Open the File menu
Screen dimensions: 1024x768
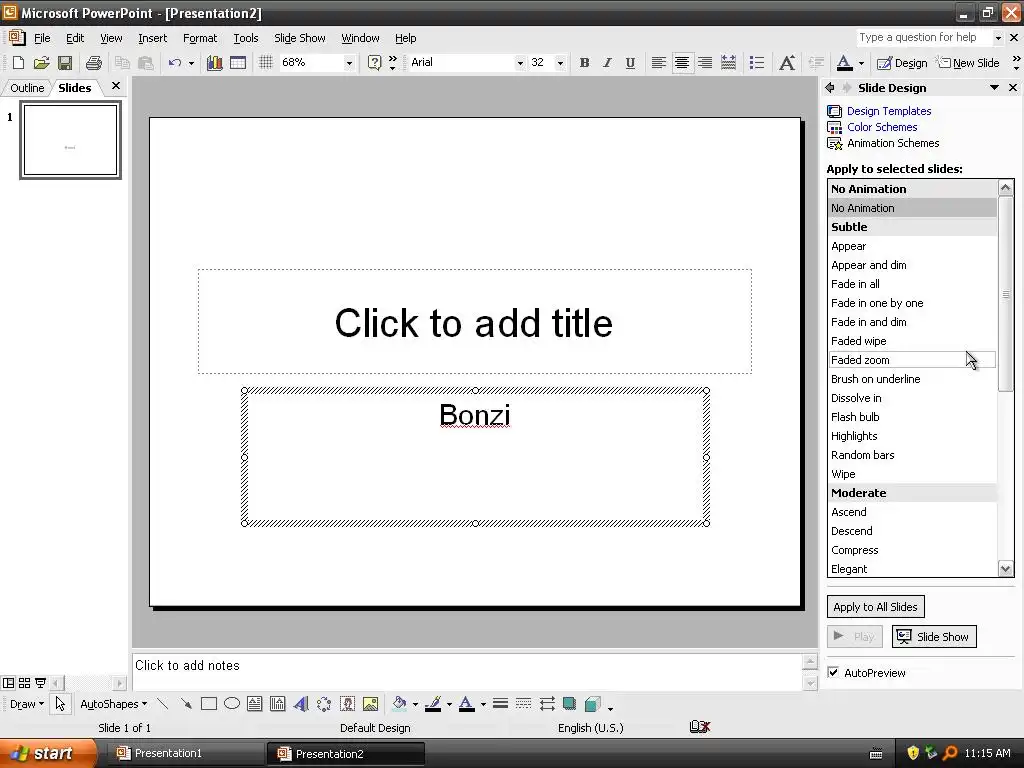[42, 38]
